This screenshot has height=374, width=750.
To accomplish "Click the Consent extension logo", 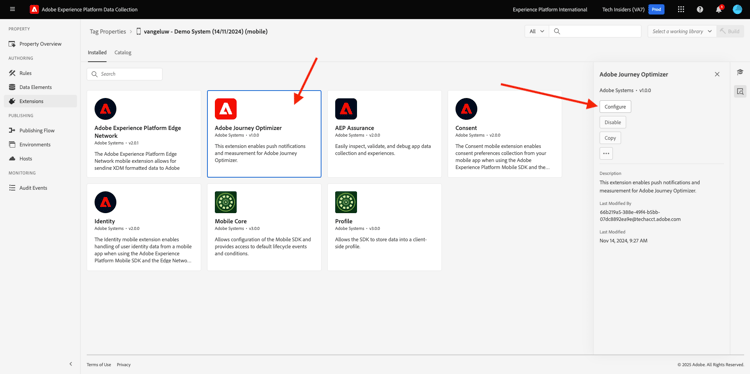I will pos(466,109).
